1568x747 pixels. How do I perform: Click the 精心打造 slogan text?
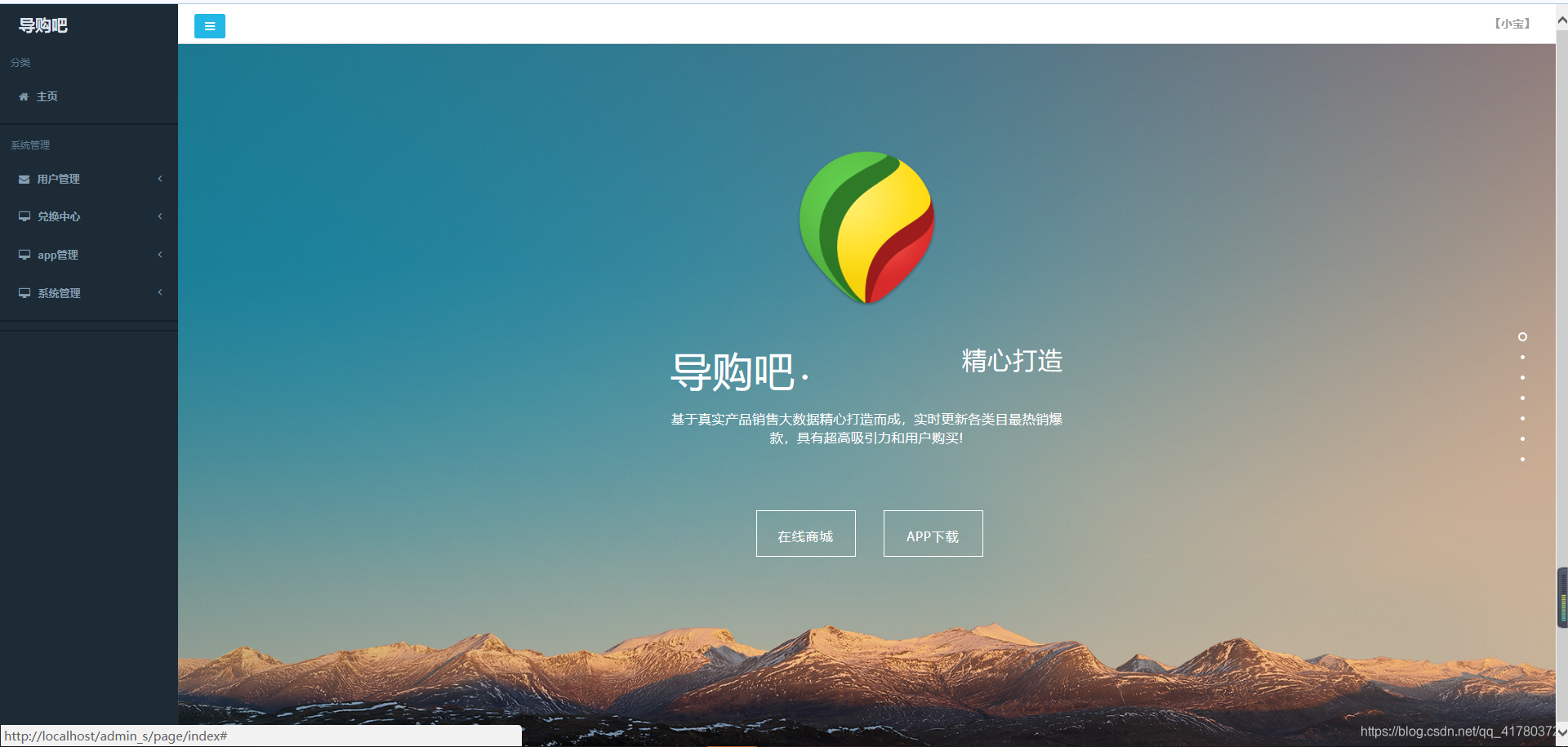point(1012,361)
